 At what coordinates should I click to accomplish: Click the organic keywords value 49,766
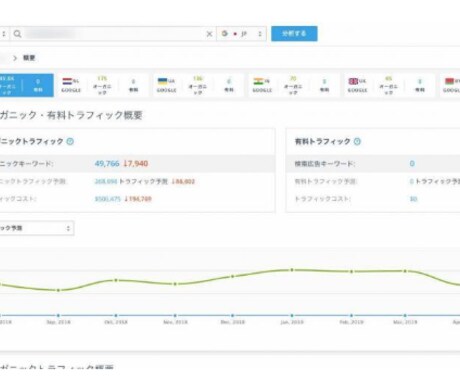107,164
